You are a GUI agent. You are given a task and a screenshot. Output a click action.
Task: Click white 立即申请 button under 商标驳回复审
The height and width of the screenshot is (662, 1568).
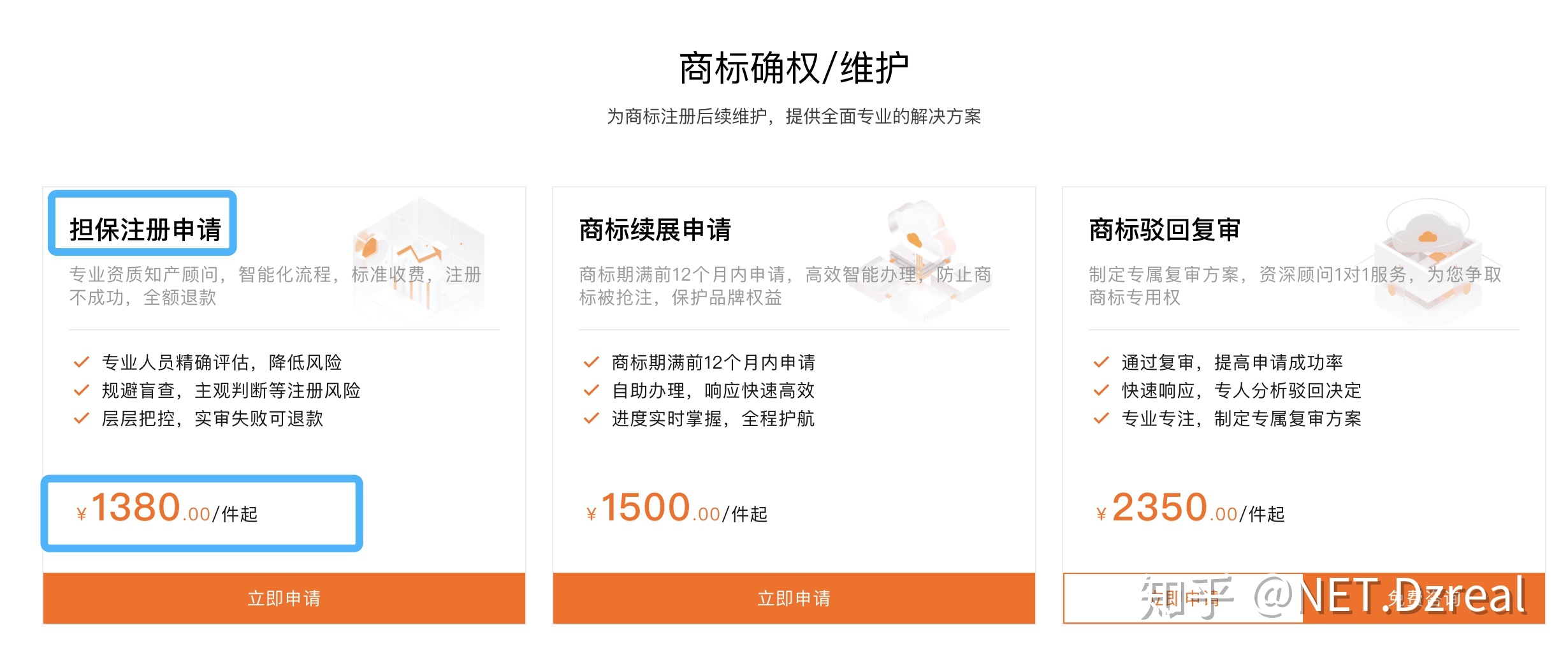tap(1183, 598)
